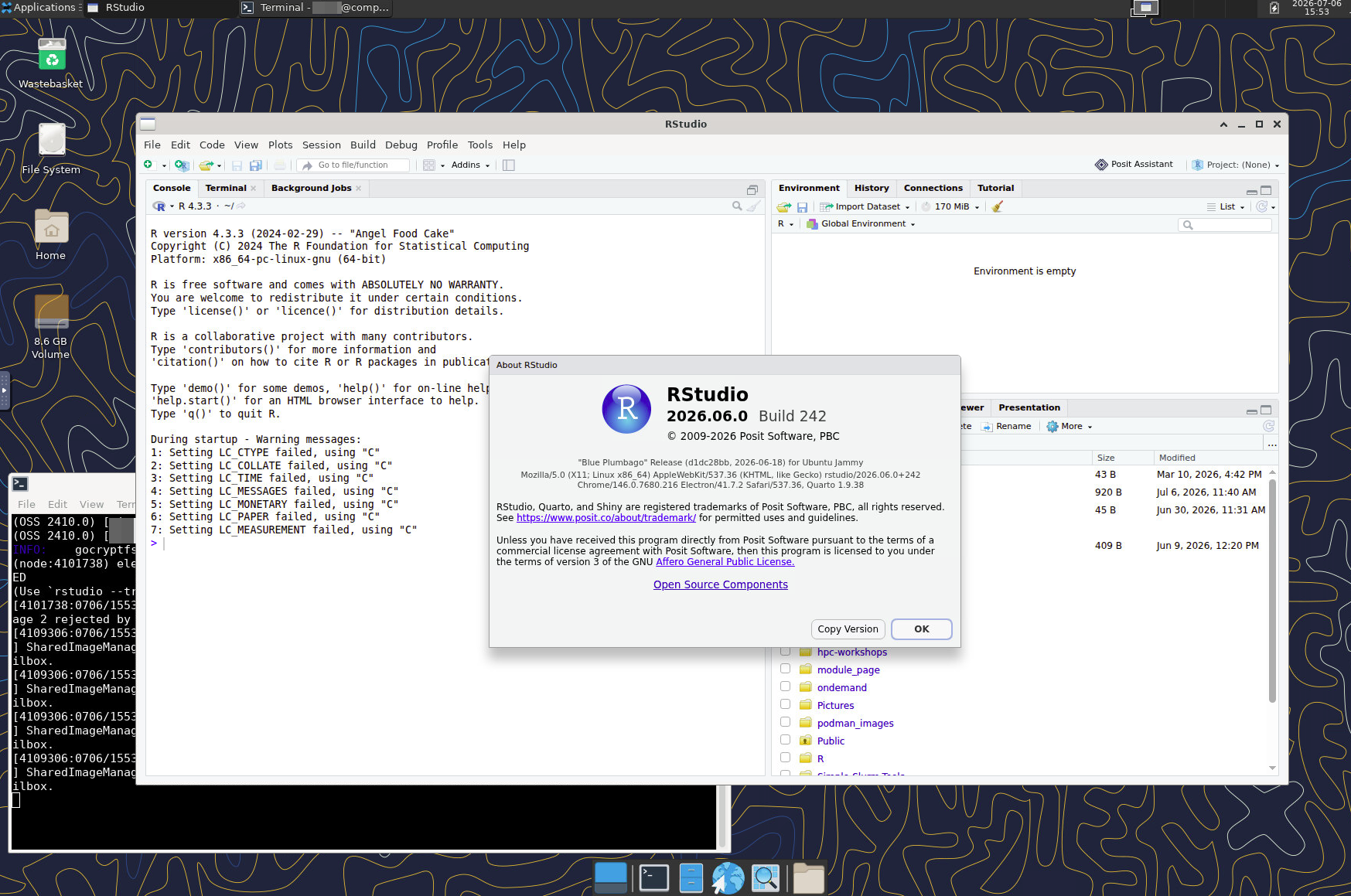Click the Save current document icon
Screen dimensions: 1351x896
pos(237,165)
